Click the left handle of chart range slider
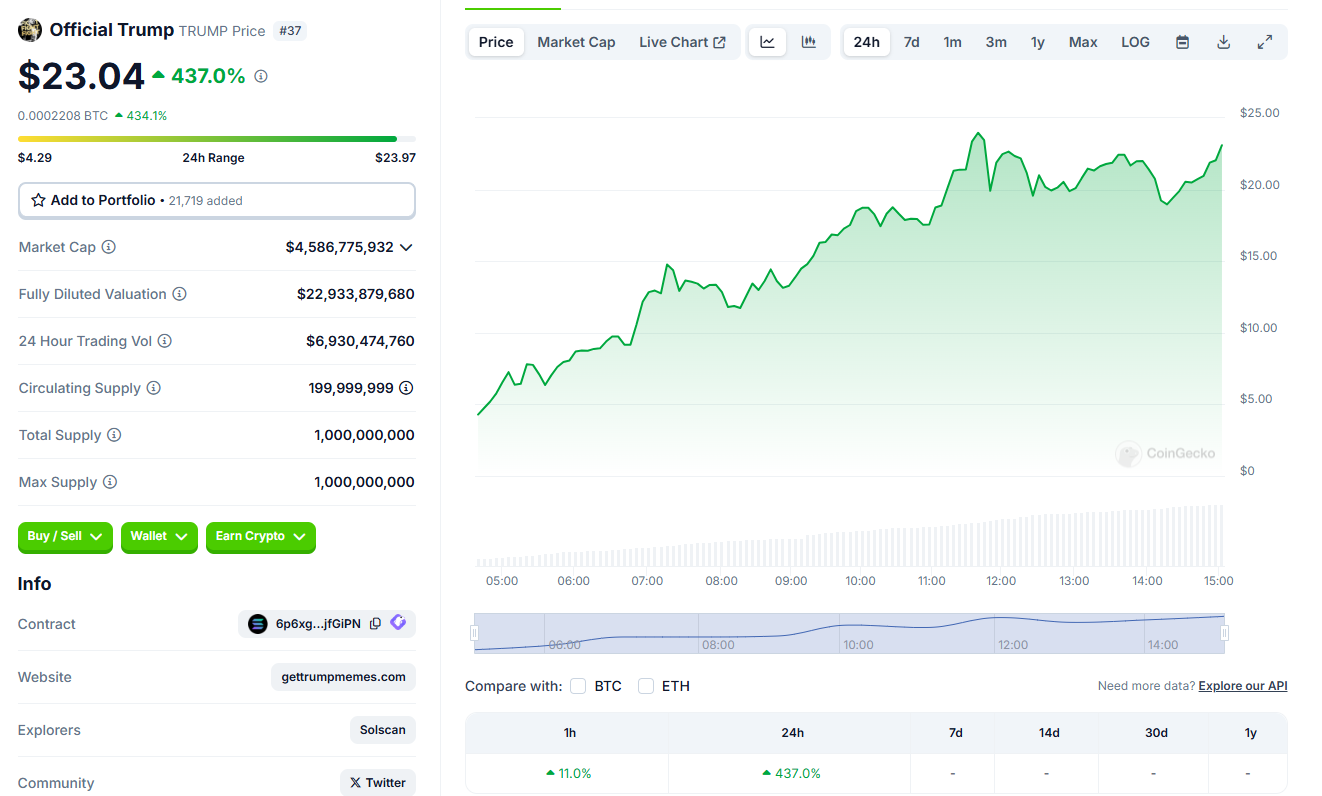The width and height of the screenshot is (1322, 796). (474, 633)
